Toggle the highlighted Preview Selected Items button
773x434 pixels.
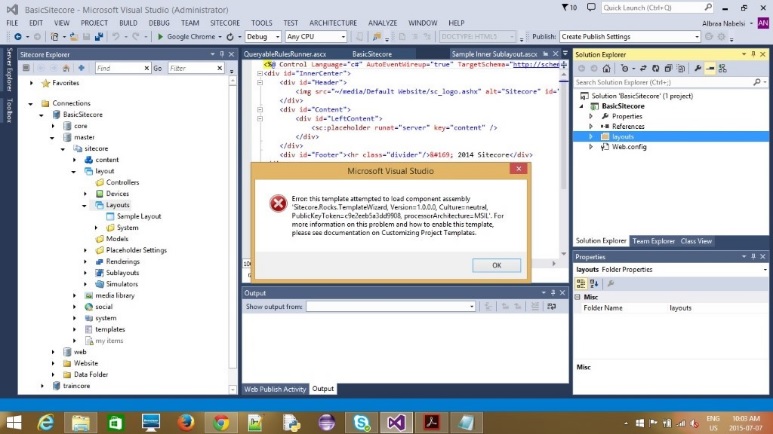710,69
